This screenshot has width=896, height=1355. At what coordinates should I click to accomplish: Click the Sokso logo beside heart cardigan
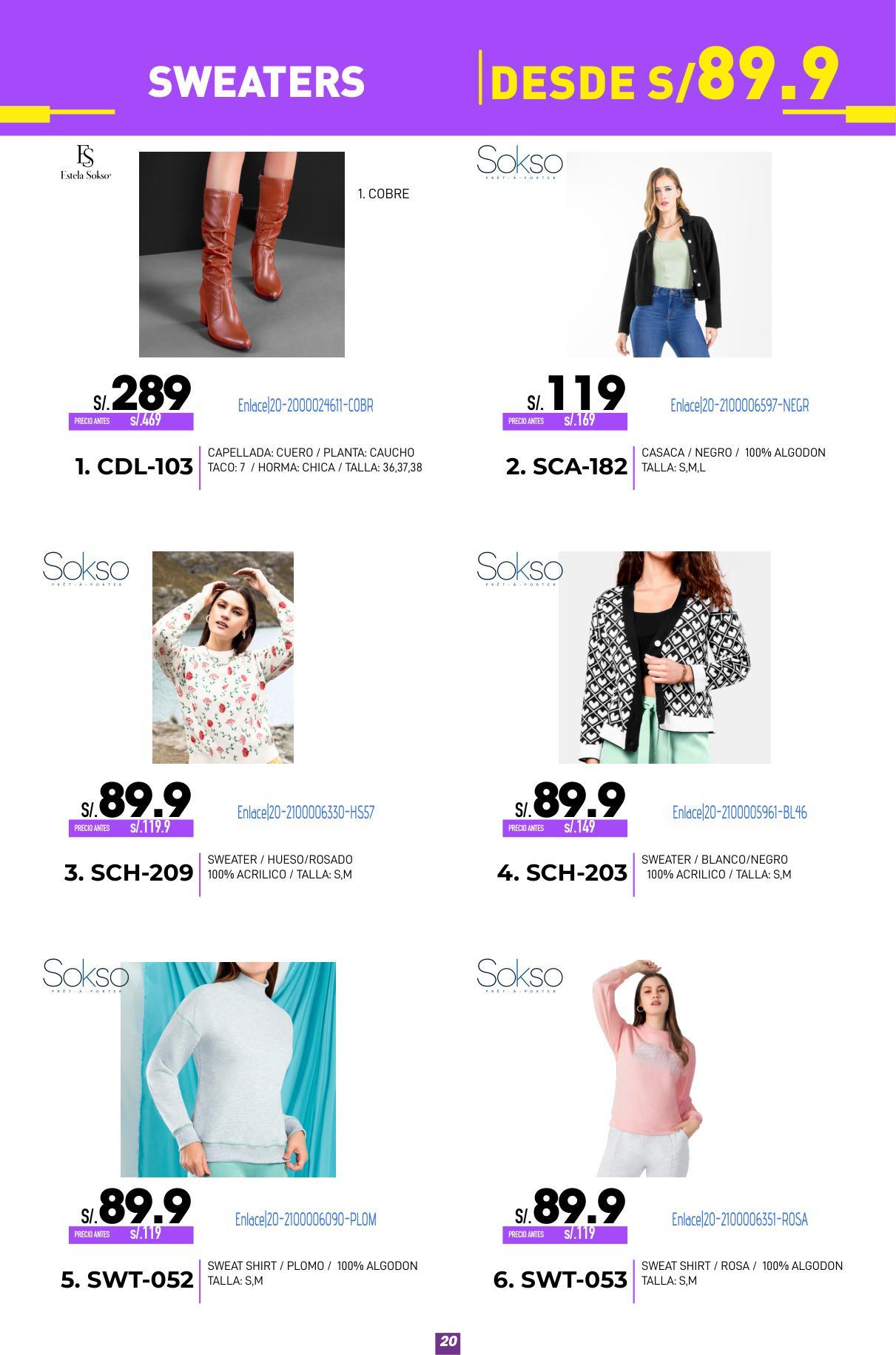pyautogui.click(x=519, y=568)
